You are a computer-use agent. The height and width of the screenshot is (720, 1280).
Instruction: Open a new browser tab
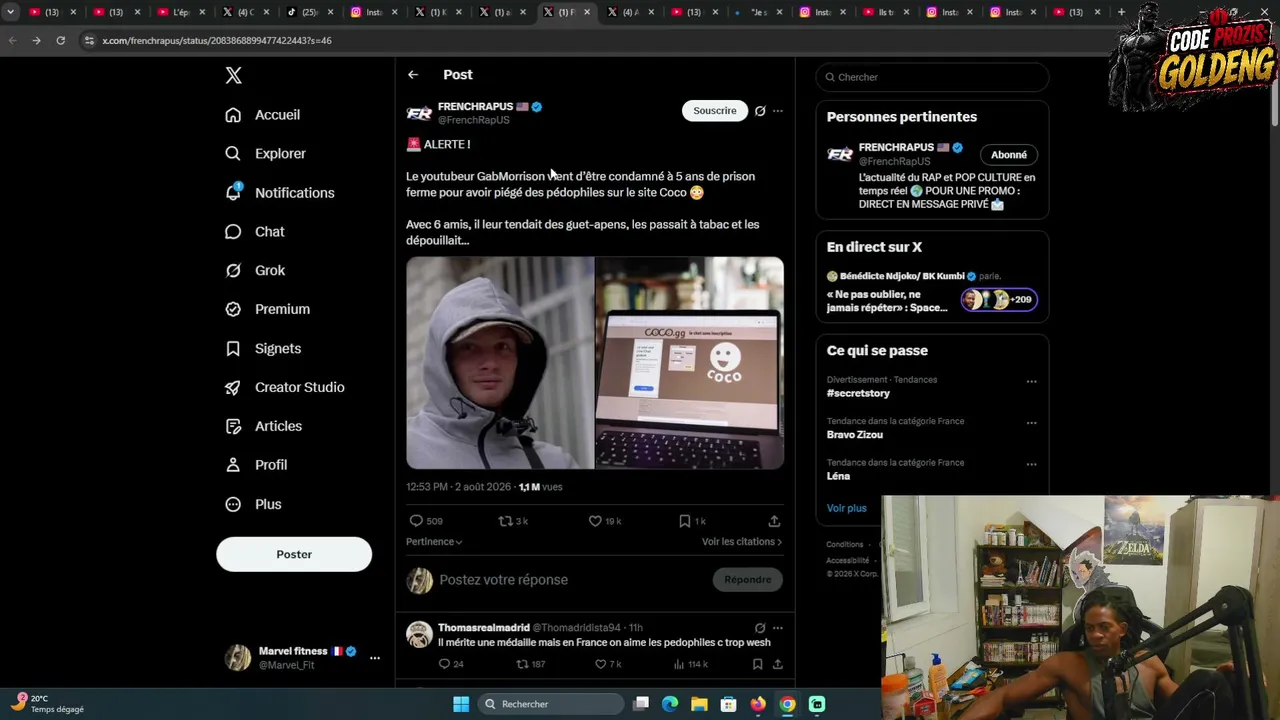click(x=1121, y=12)
